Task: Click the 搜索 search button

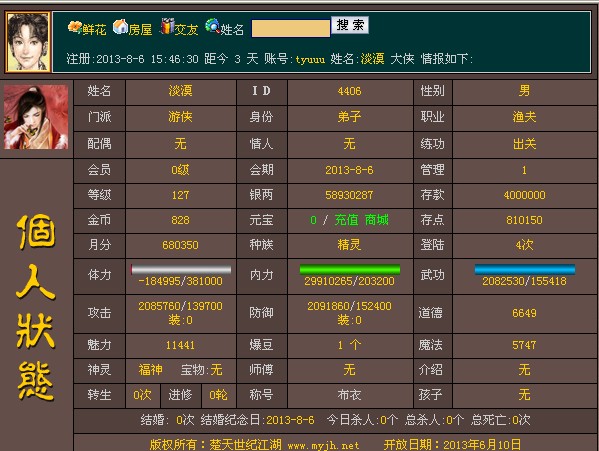Action: click(350, 25)
